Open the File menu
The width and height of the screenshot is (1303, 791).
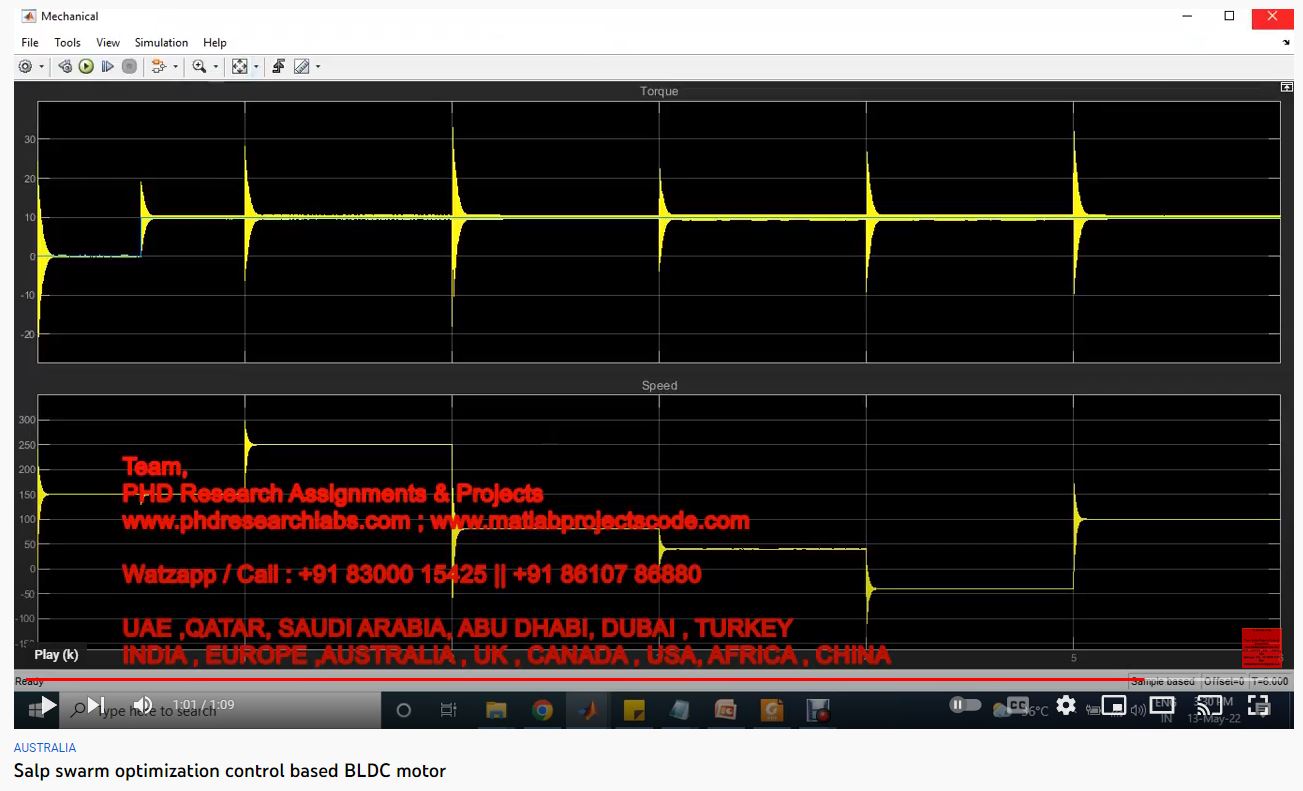click(x=30, y=43)
